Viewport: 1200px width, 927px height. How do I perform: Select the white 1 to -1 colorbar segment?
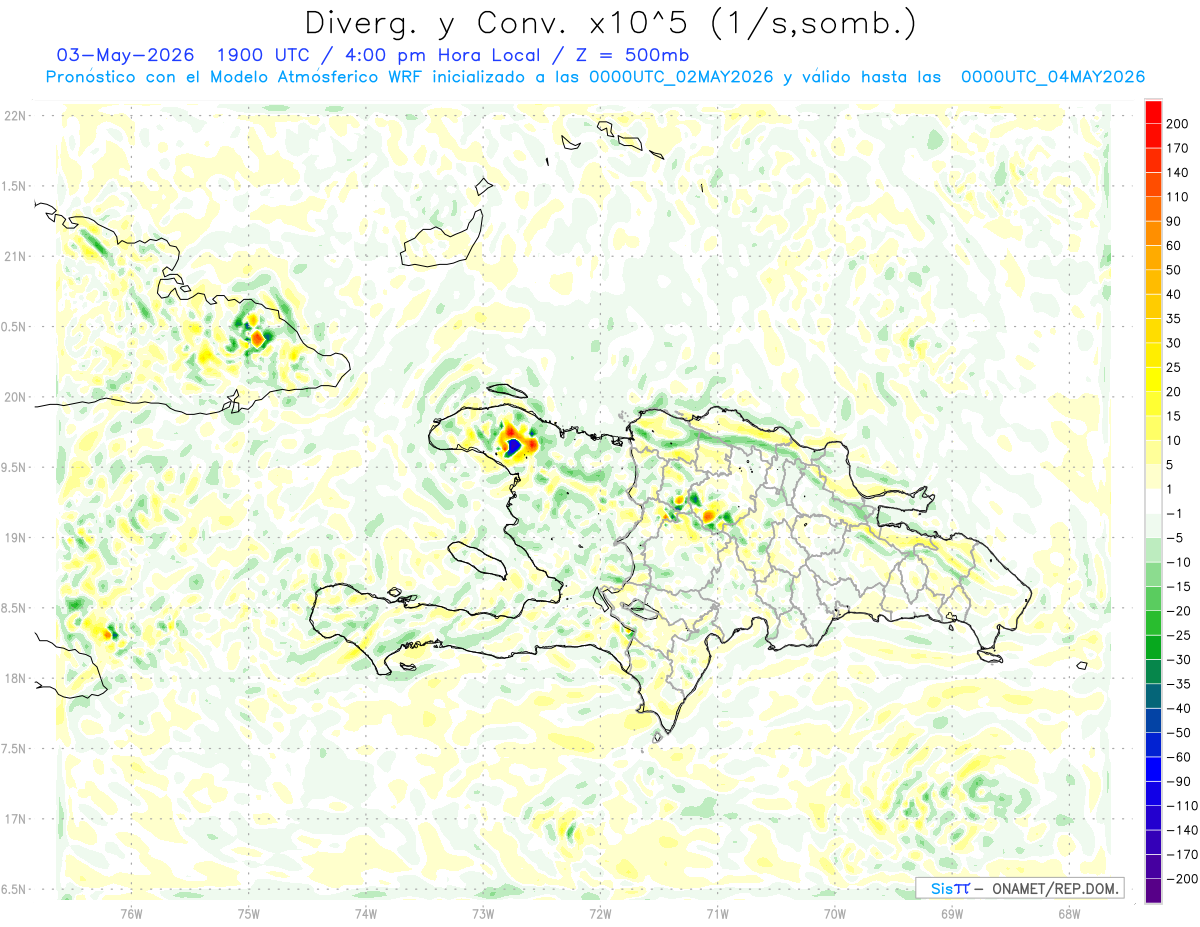click(x=1153, y=500)
